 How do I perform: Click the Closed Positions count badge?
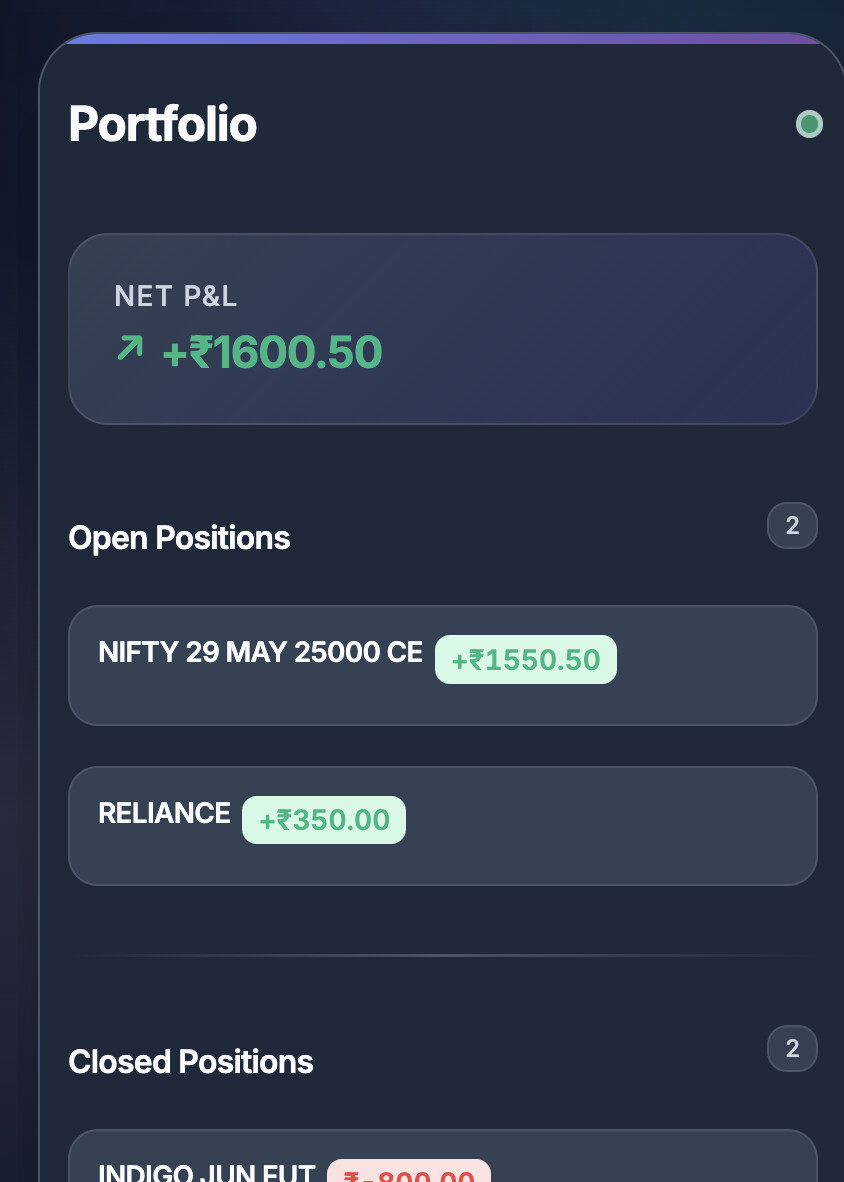point(792,1048)
